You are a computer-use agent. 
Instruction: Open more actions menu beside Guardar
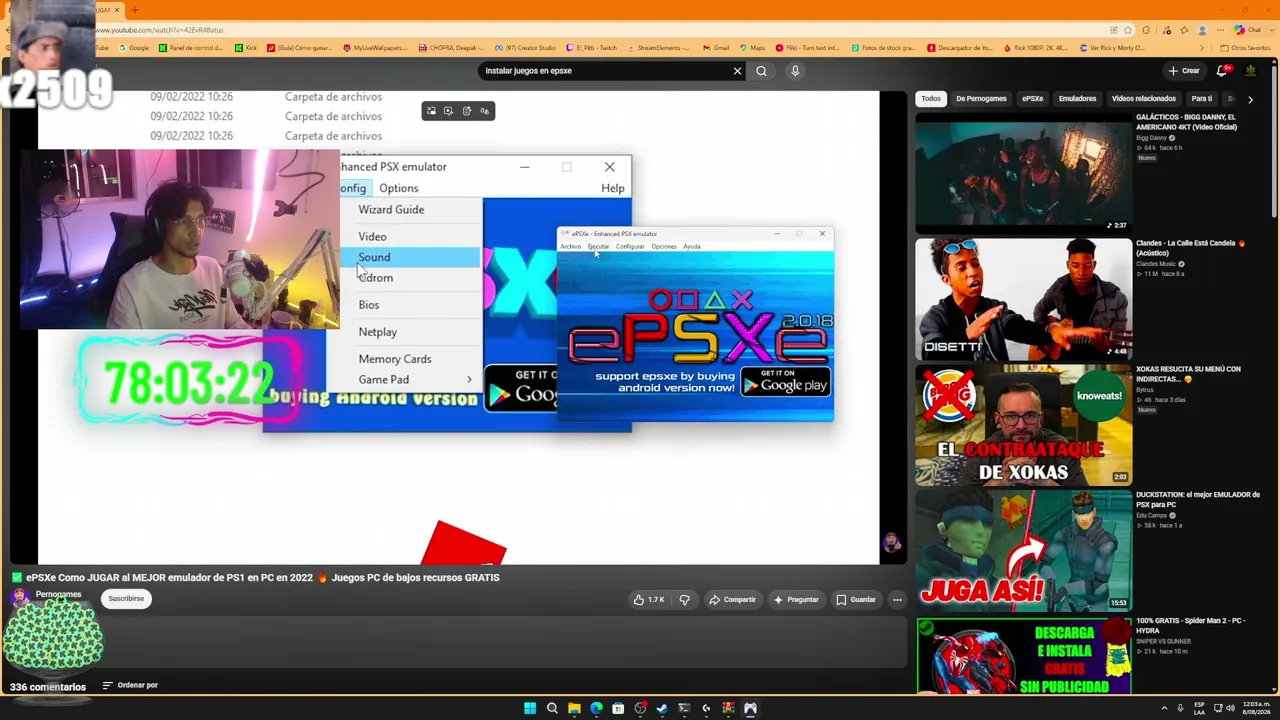click(897, 600)
